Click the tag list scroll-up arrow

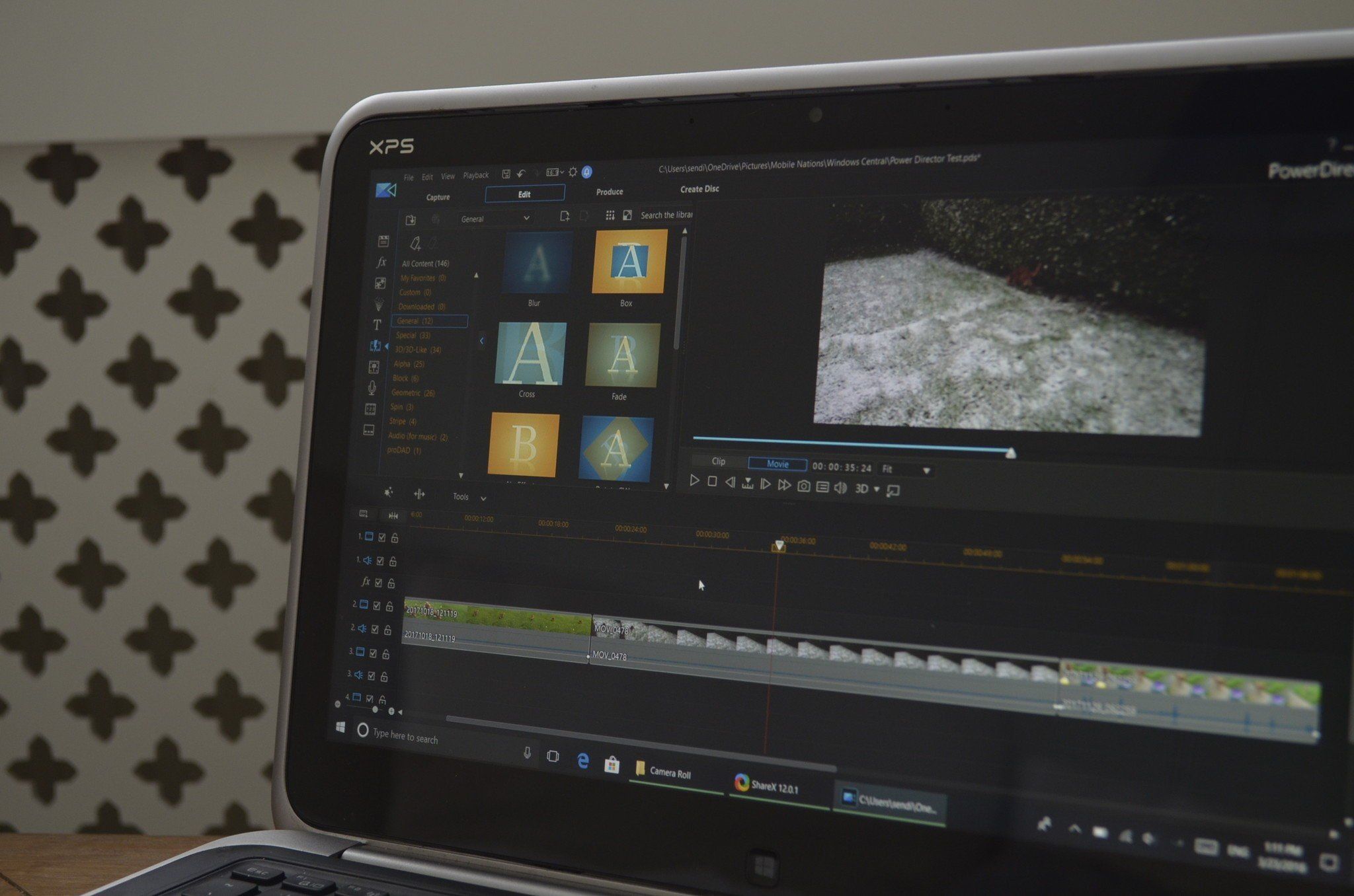click(x=476, y=275)
